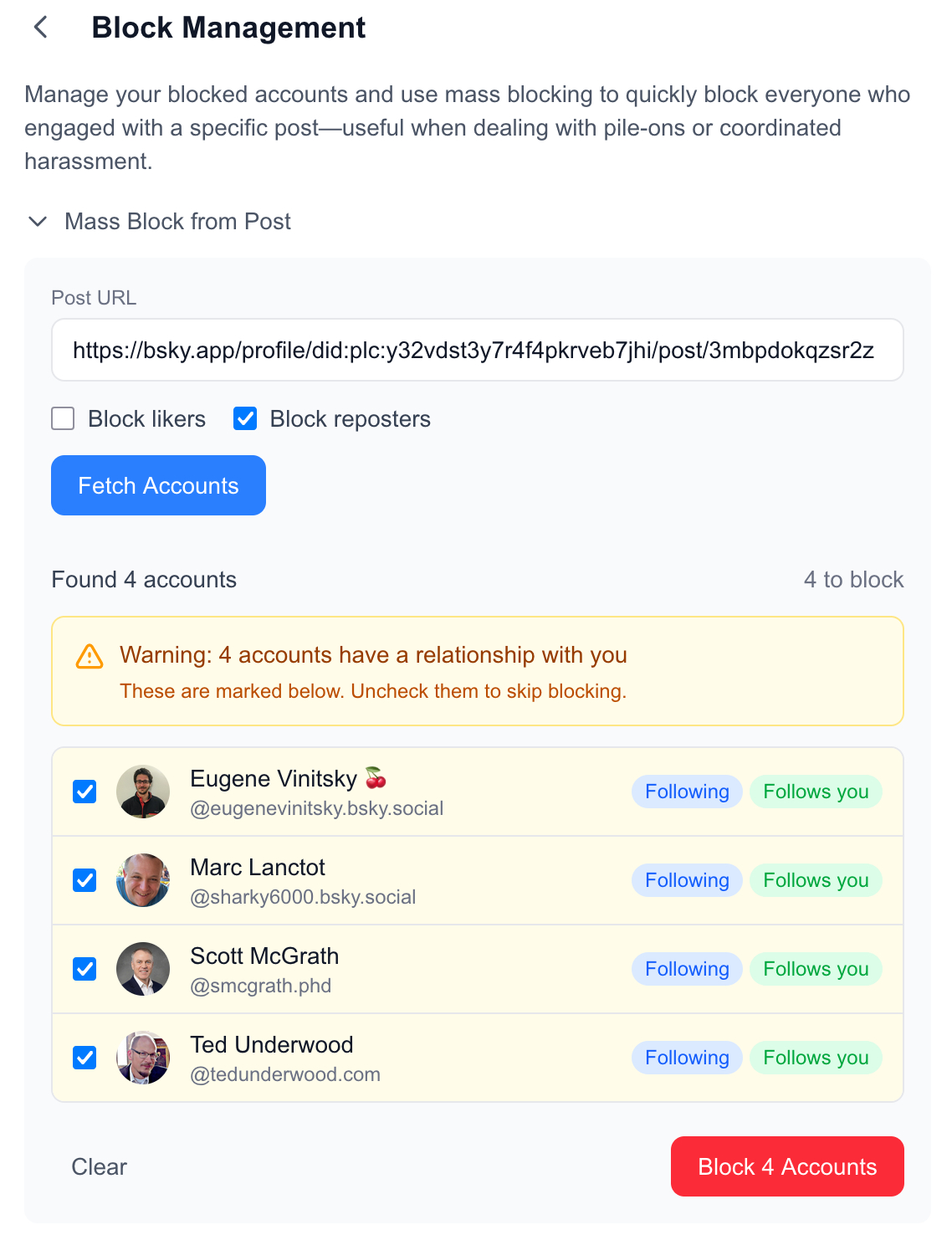Screen dimensions: 952x1235
Task: Deselect Marc Lanctot's checkbox
Action: pyautogui.click(x=84, y=880)
